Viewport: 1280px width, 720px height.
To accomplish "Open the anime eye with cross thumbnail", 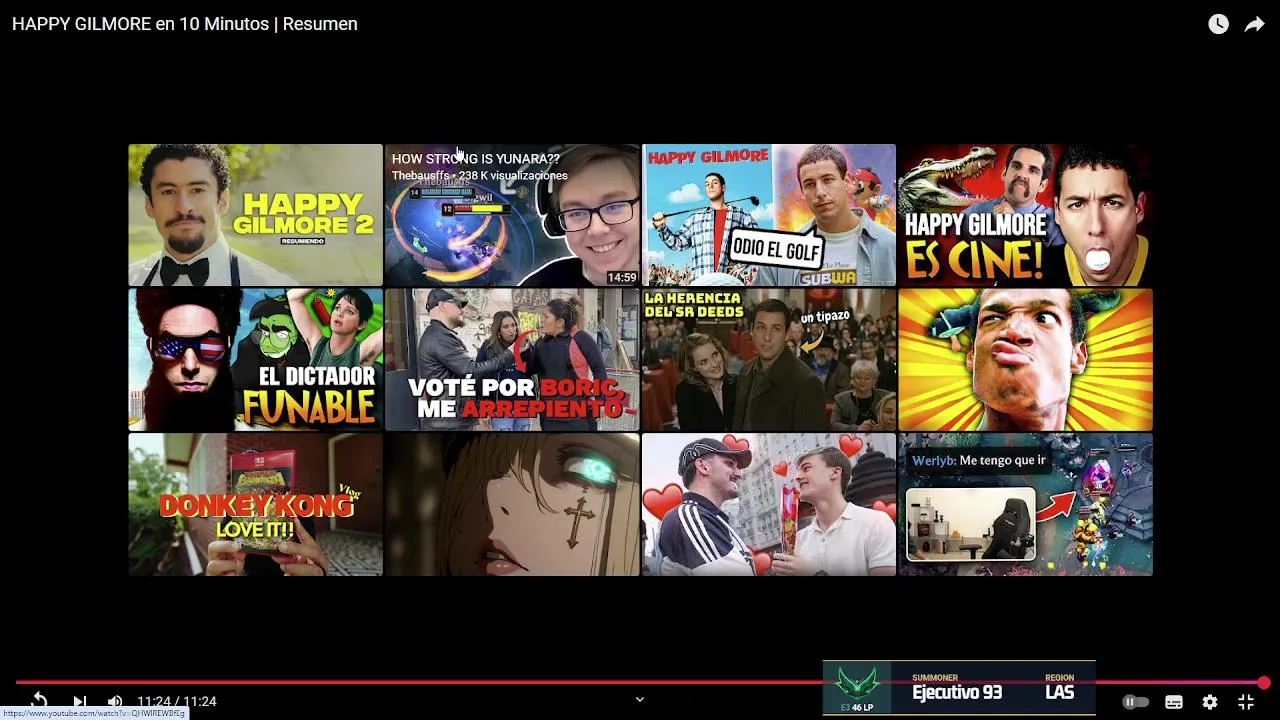I will (x=512, y=504).
